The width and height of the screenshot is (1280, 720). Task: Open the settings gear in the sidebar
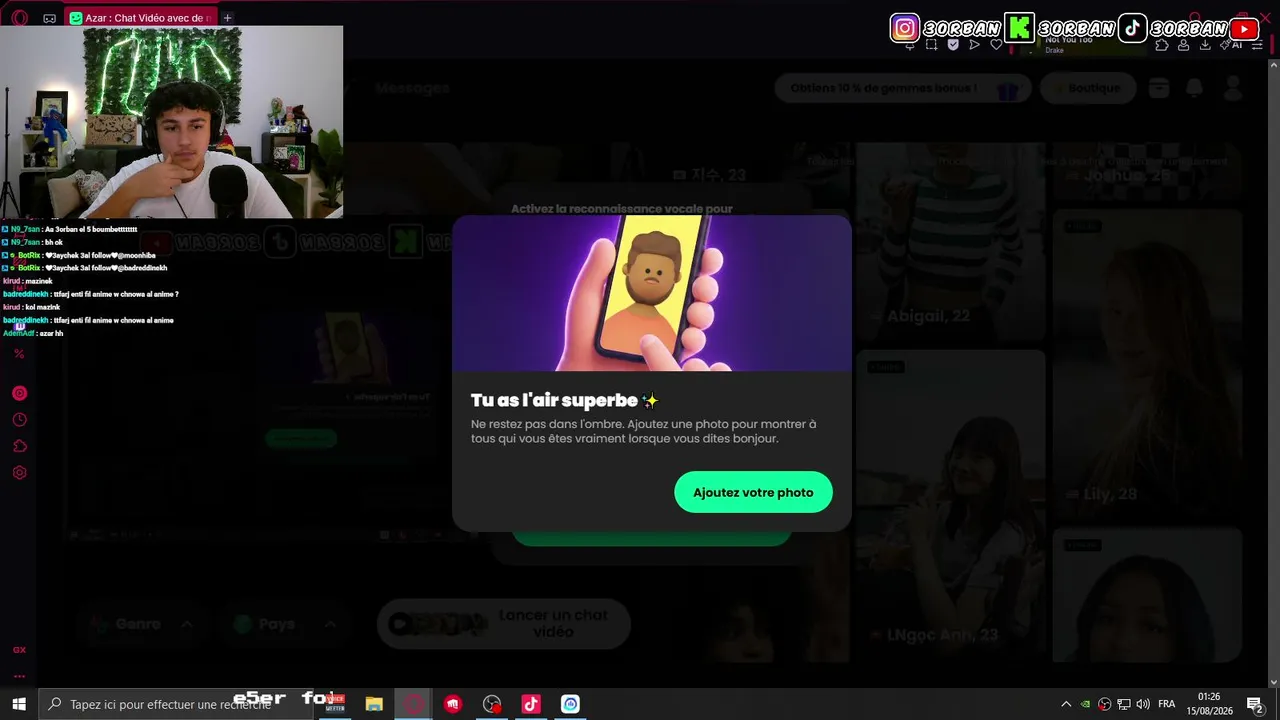click(19, 473)
